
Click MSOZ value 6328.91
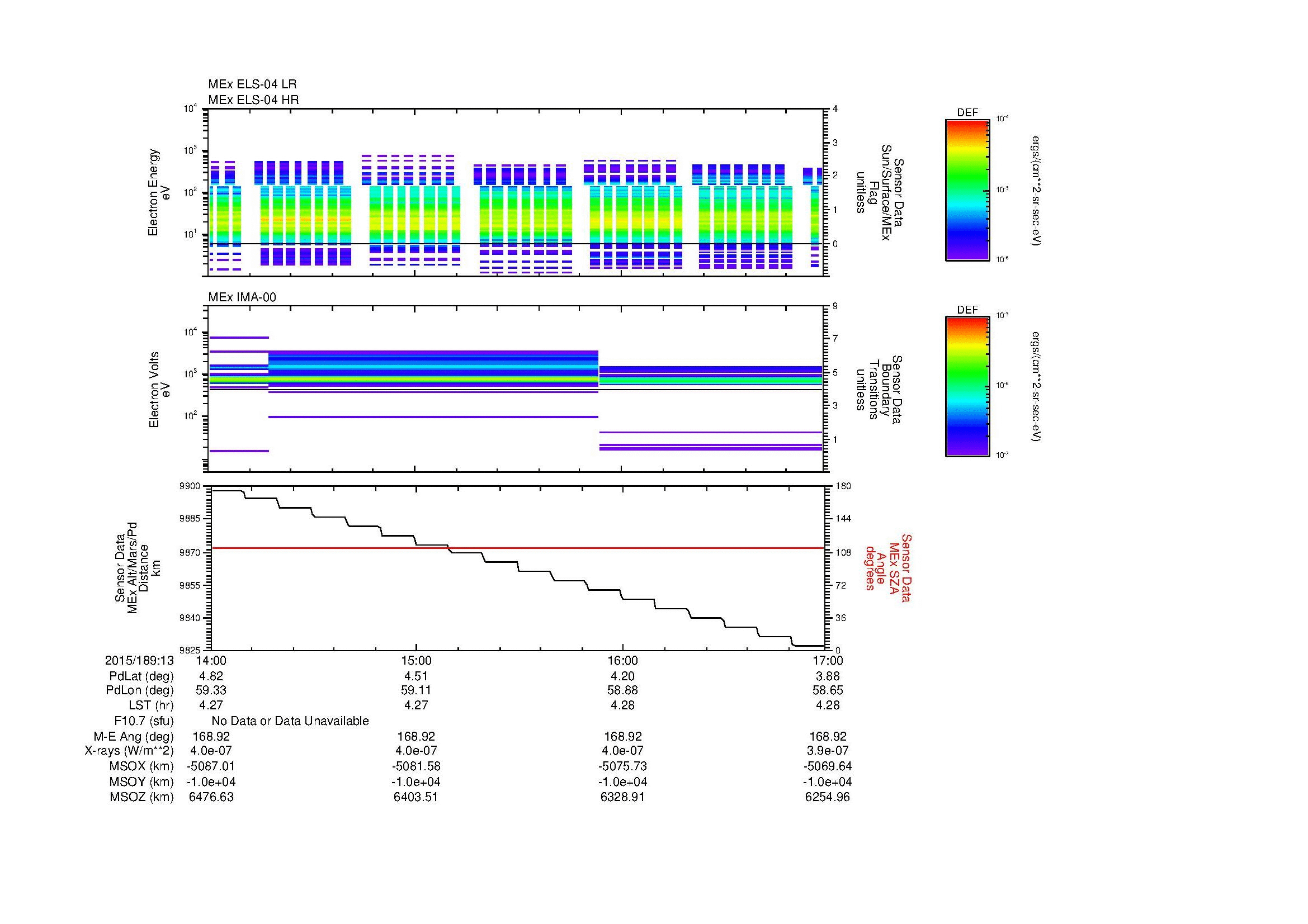pyautogui.click(x=622, y=797)
